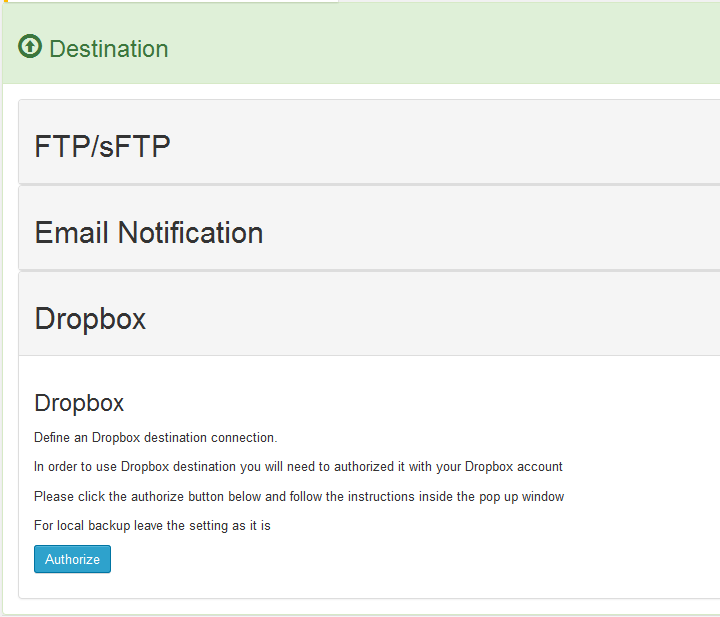This screenshot has width=720, height=617.
Task: Click the large 'Dropbox' panel title text
Action: coord(90,319)
